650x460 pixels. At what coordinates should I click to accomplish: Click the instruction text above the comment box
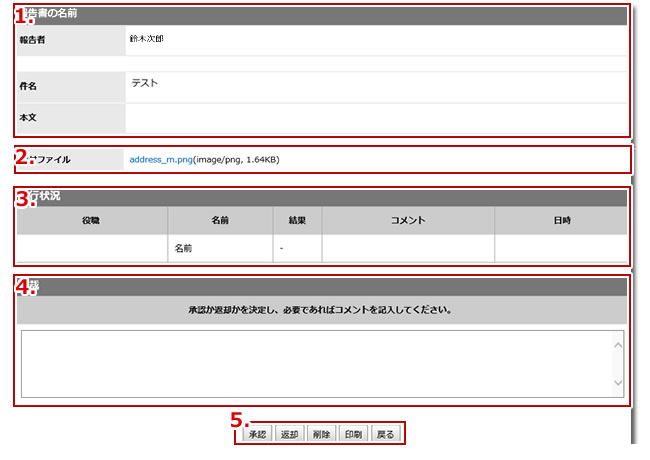coord(321,310)
